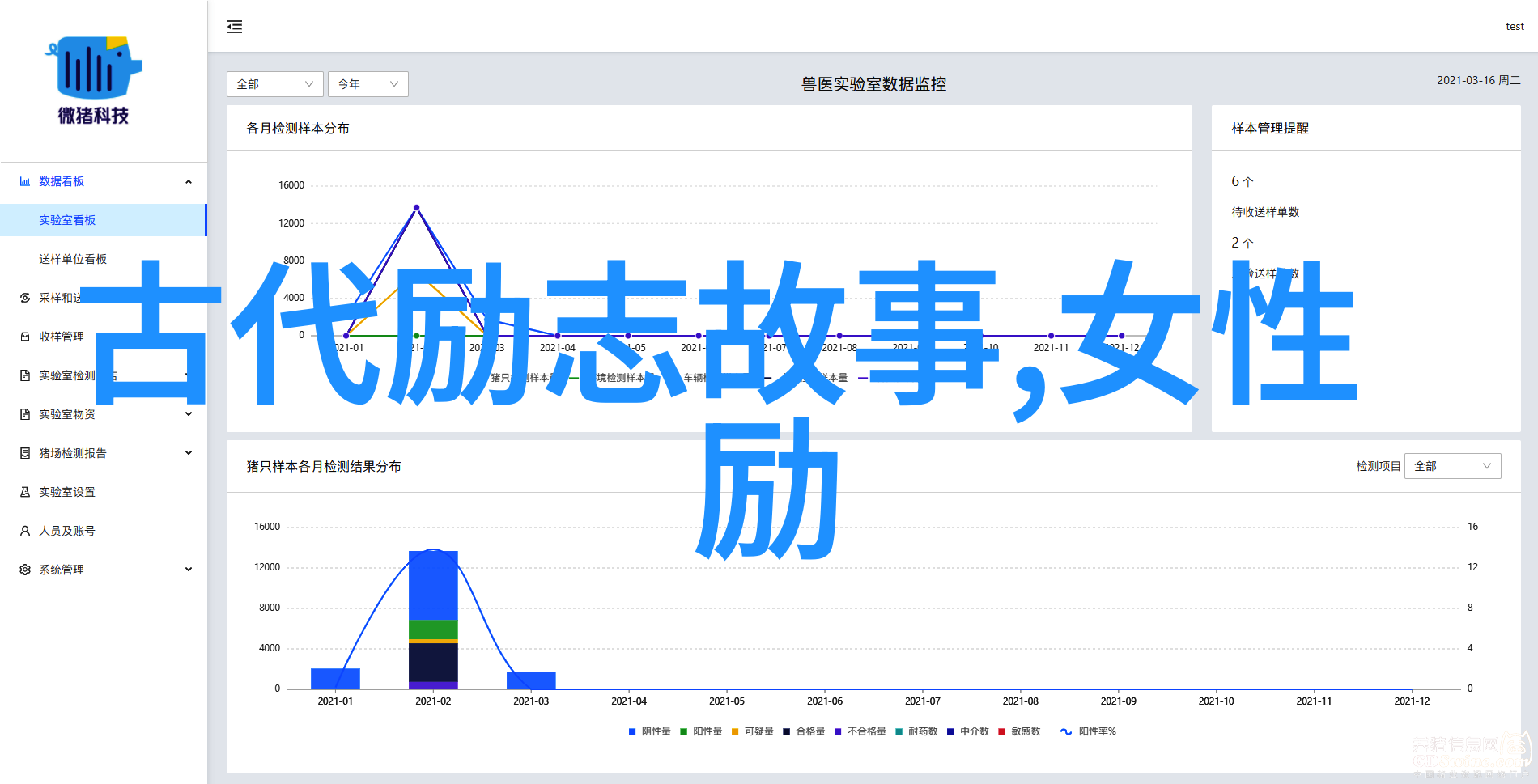Click the 实验室检测 document icon
Viewport: 1538px width, 784px height.
point(25,375)
